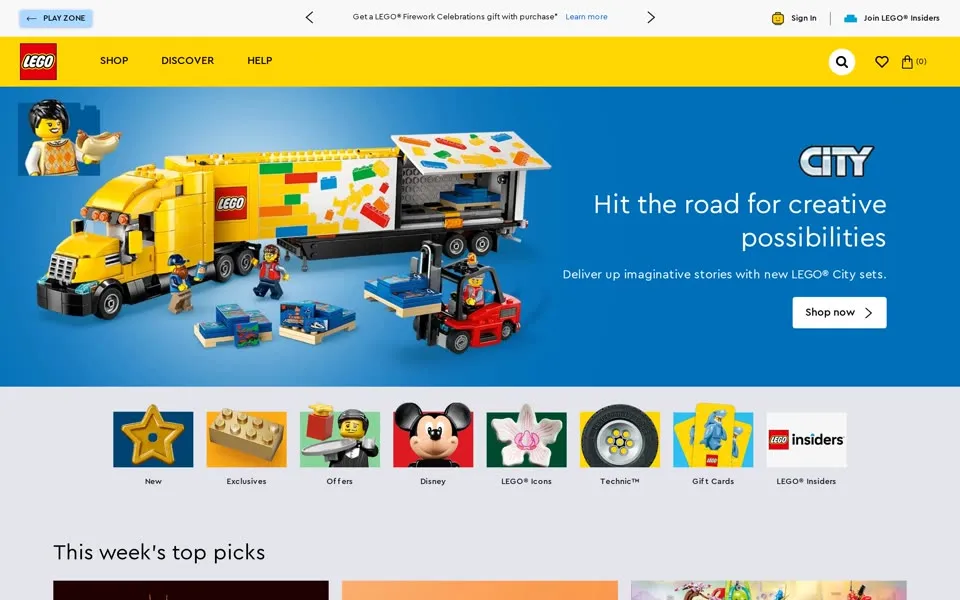Click the New category label
Viewport: 960px width, 600px height.
click(x=153, y=481)
